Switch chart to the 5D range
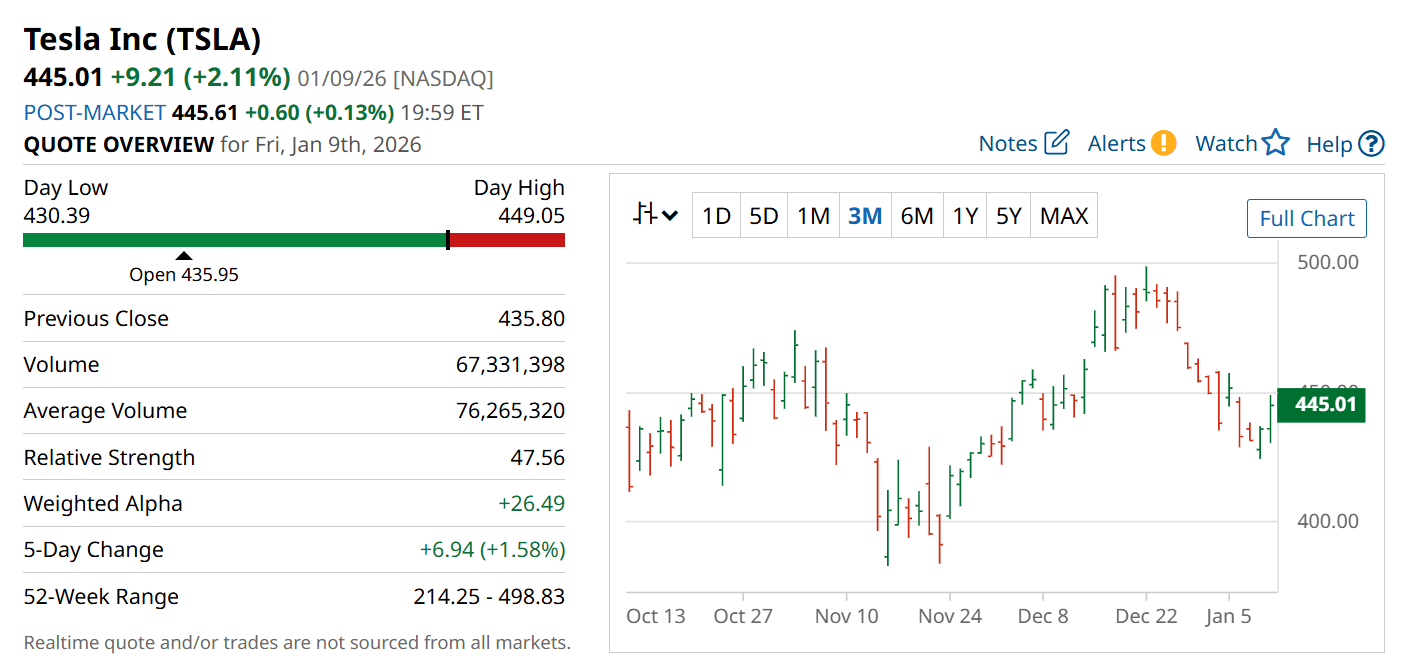 [x=764, y=216]
